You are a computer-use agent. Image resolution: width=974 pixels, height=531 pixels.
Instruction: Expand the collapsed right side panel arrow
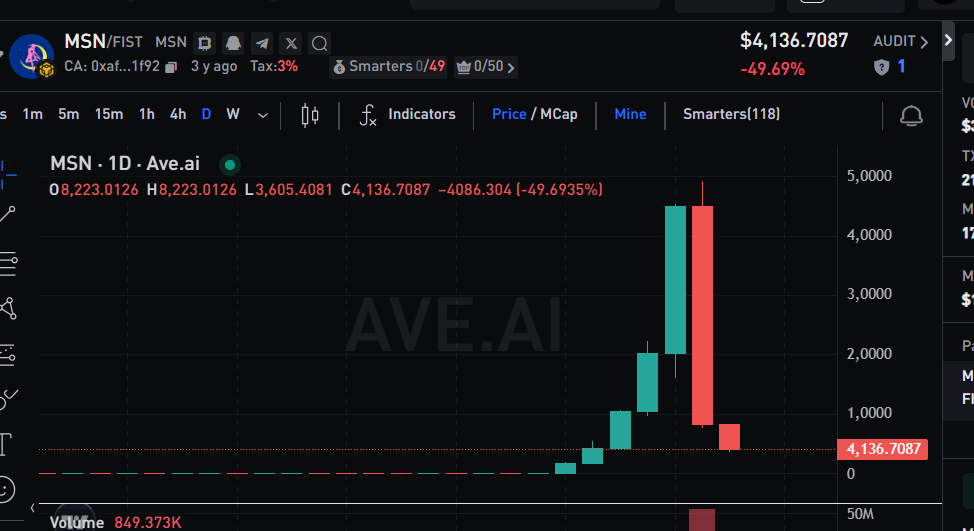(948, 42)
